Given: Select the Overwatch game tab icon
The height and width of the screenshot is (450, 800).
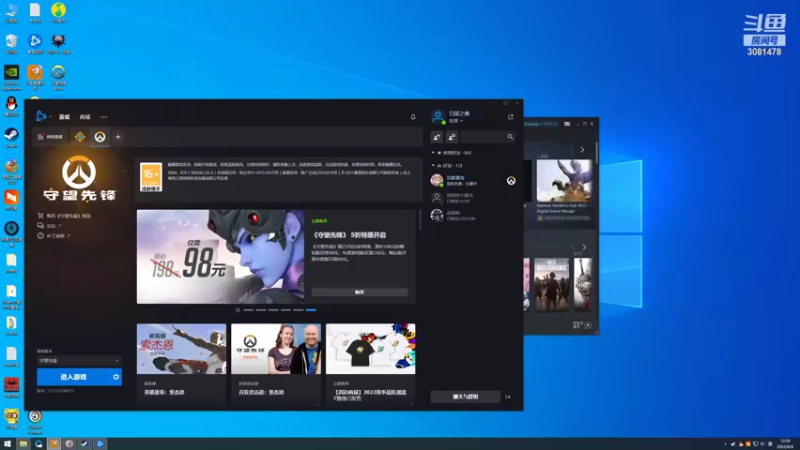Looking at the screenshot, I should [x=100, y=137].
